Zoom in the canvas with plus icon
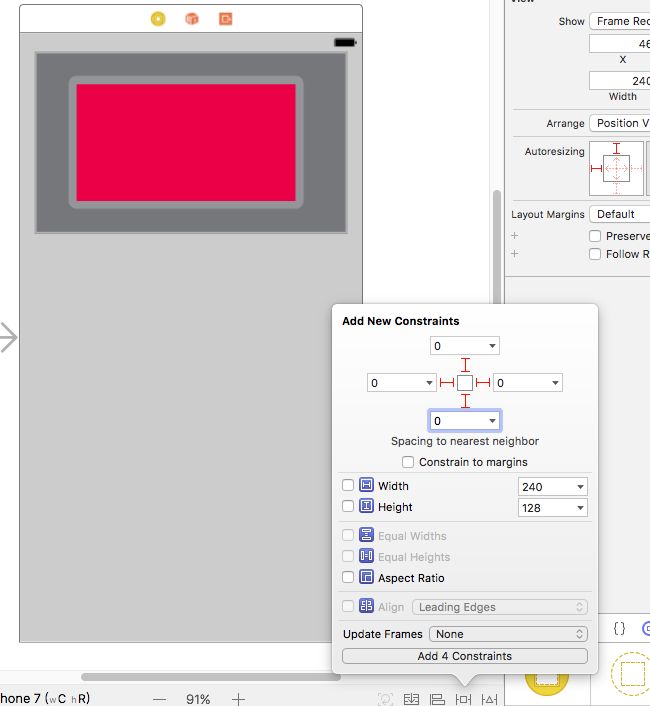The width and height of the screenshot is (650, 706). coord(238,699)
